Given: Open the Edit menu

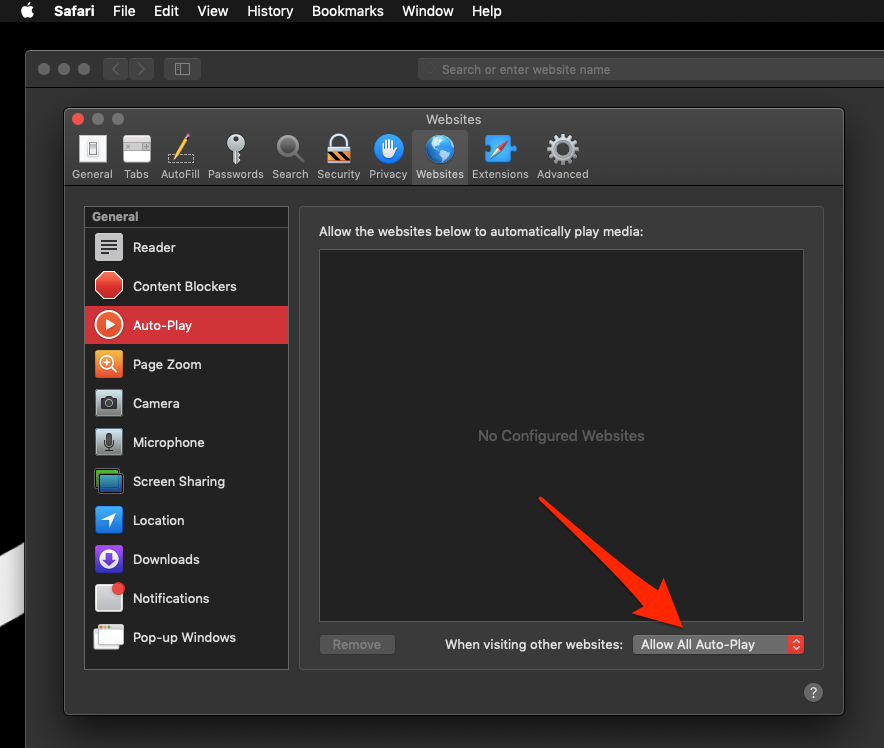Looking at the screenshot, I should [x=166, y=11].
